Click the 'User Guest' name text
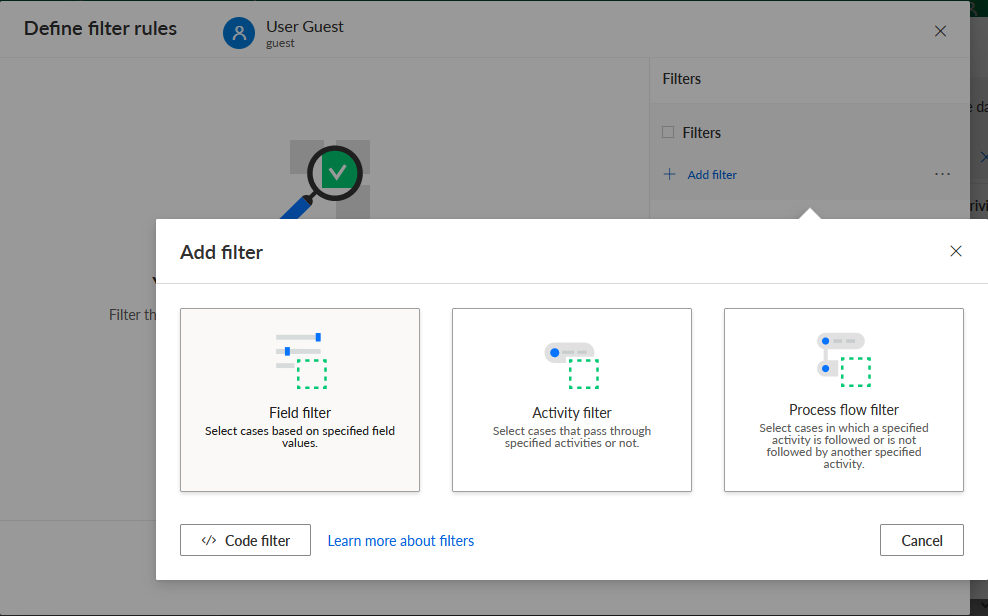Screen dimensions: 988x616 [x=304, y=26]
